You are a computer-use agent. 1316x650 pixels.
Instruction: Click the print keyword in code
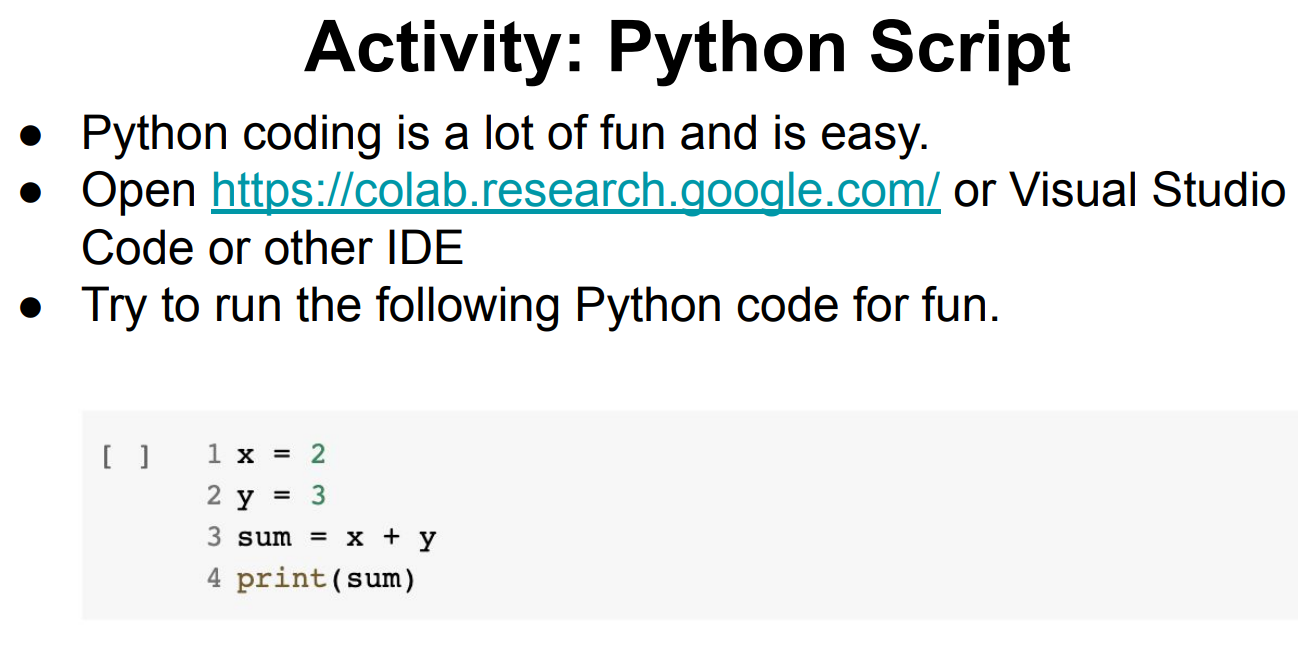pos(281,579)
